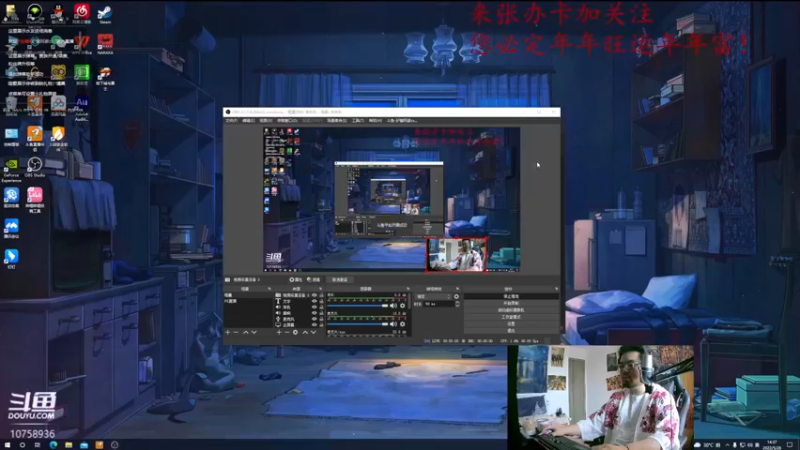Open the first mixer channel's gear settings
This screenshot has width=800, height=450.
click(x=403, y=306)
